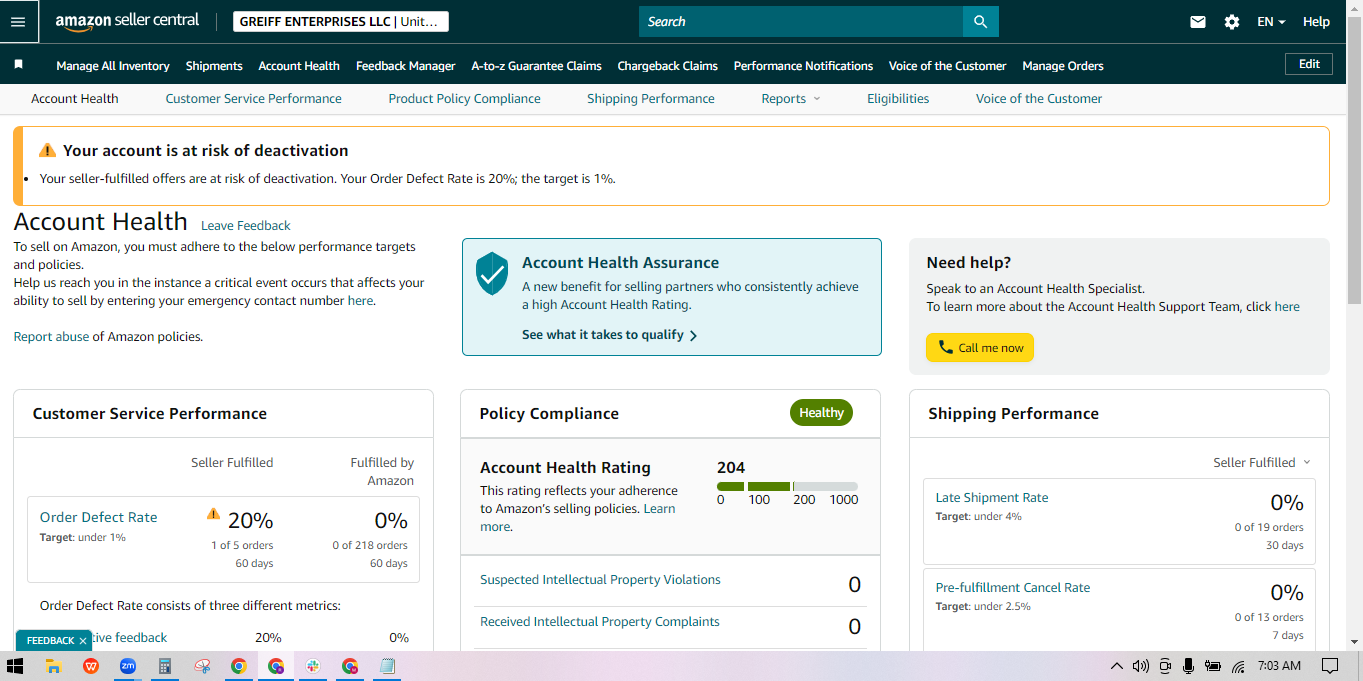Click the Help link in header

(1316, 22)
